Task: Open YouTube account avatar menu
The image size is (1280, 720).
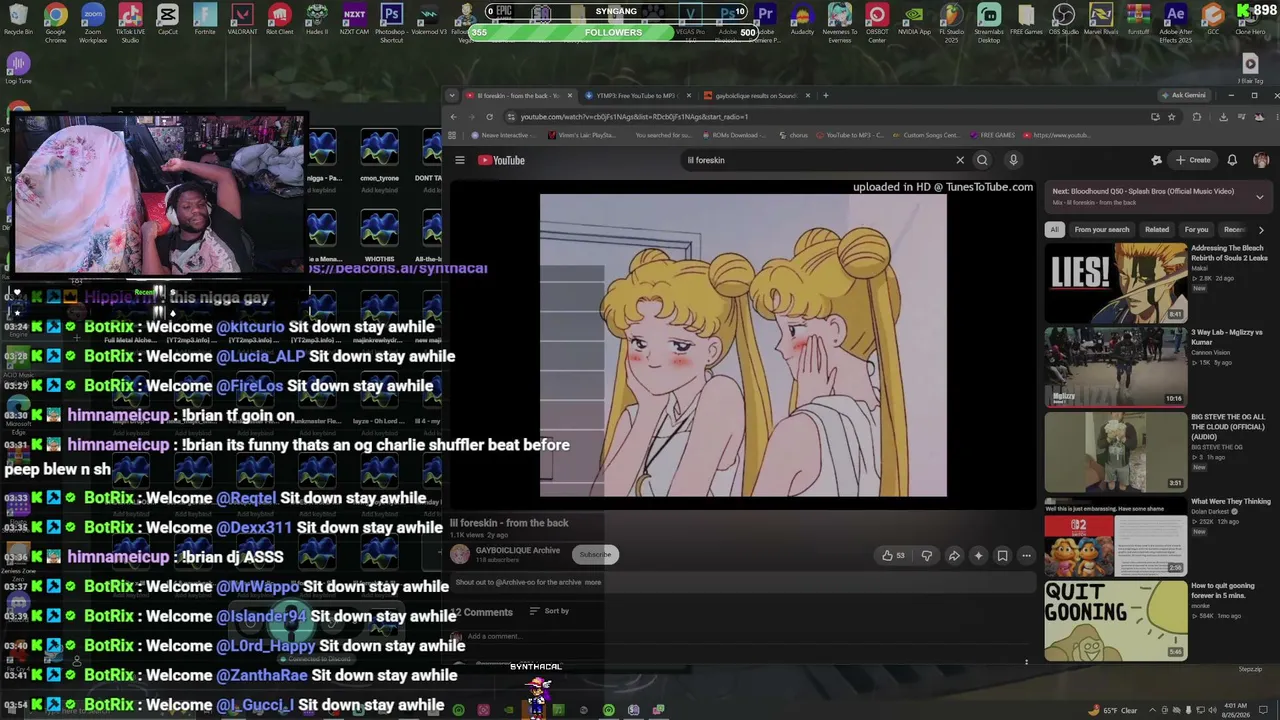Action: [1261, 160]
